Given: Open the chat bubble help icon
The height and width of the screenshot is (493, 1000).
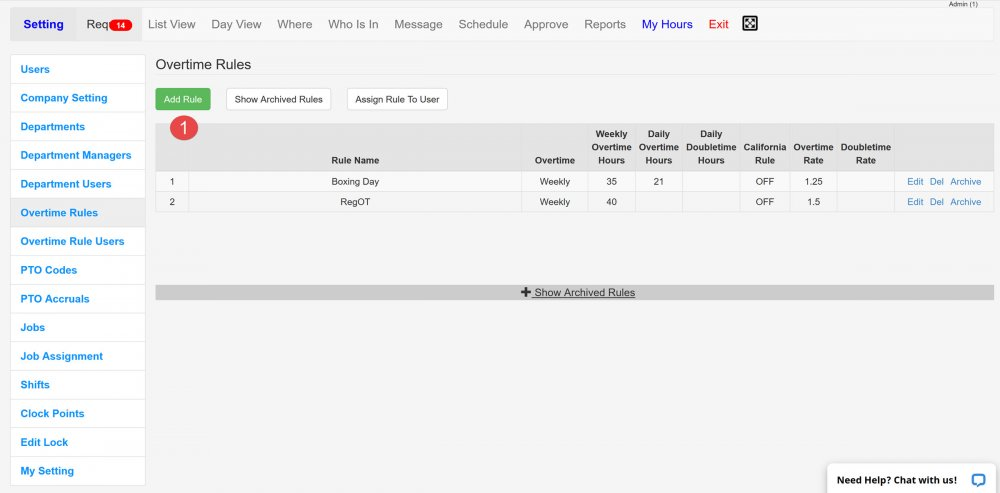Looking at the screenshot, I should [978, 480].
